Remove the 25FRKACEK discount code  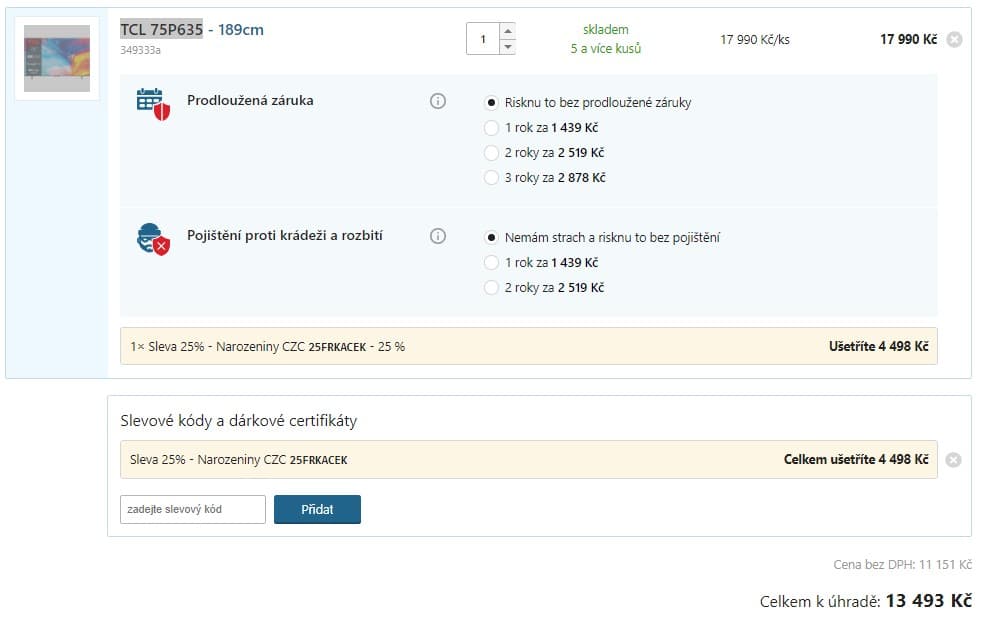coord(953,460)
